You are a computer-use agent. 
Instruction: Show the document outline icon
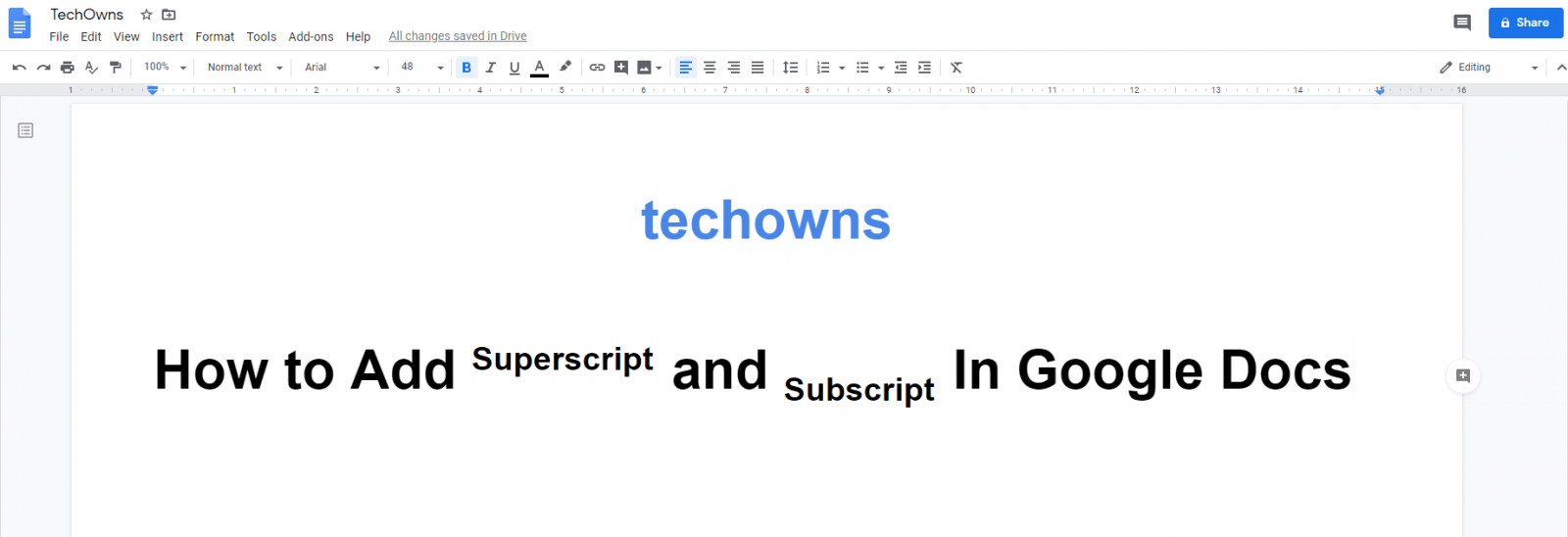pyautogui.click(x=25, y=130)
